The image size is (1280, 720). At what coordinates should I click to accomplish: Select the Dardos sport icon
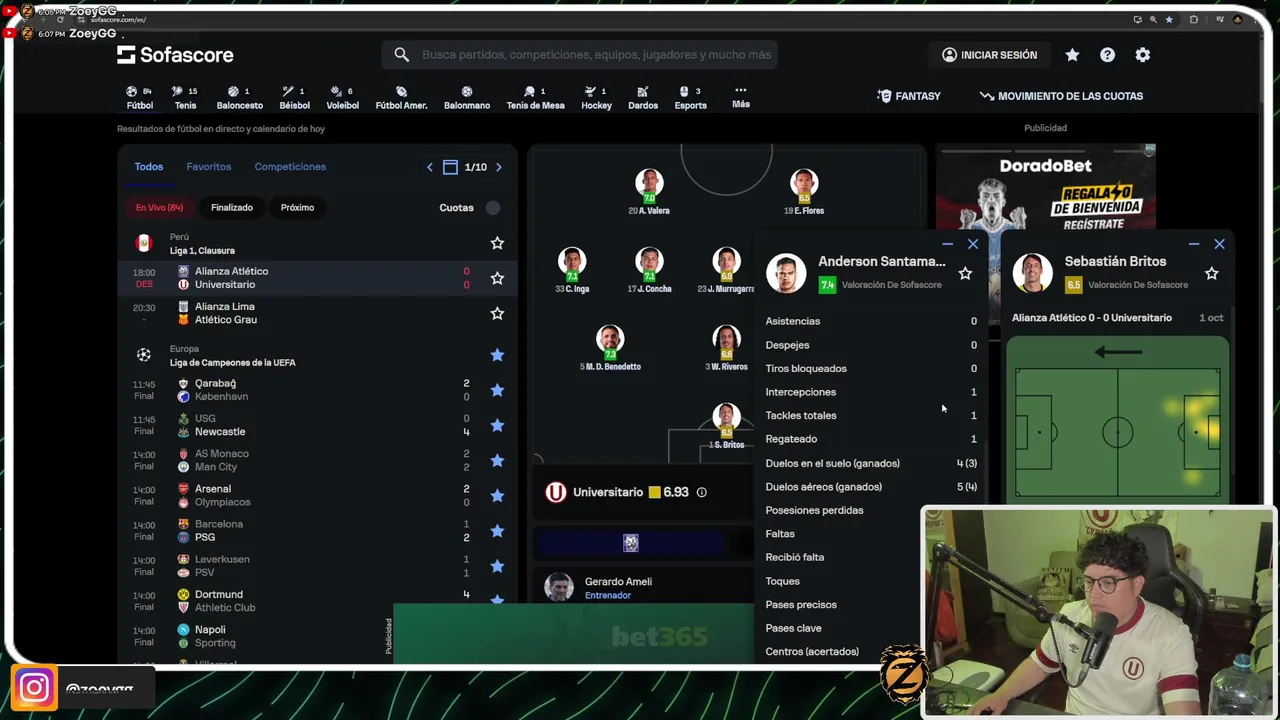[643, 97]
